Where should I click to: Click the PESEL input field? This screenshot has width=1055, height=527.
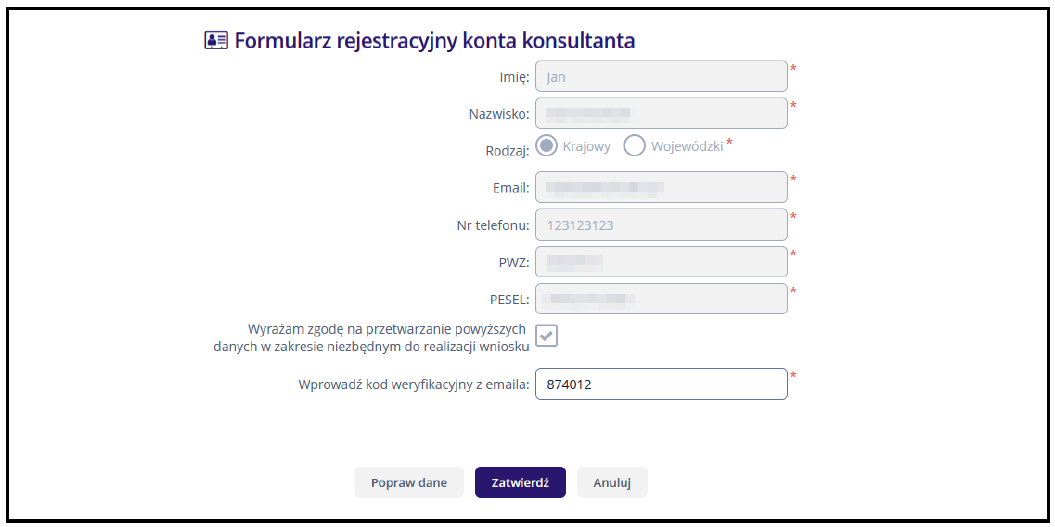click(x=661, y=299)
